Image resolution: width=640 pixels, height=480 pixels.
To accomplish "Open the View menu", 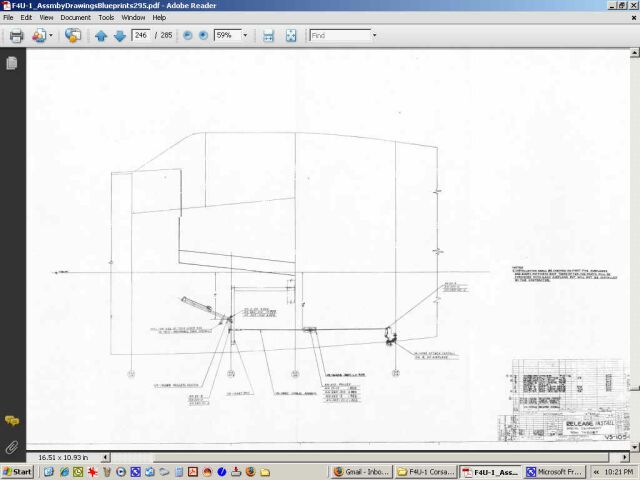I will tap(46, 18).
